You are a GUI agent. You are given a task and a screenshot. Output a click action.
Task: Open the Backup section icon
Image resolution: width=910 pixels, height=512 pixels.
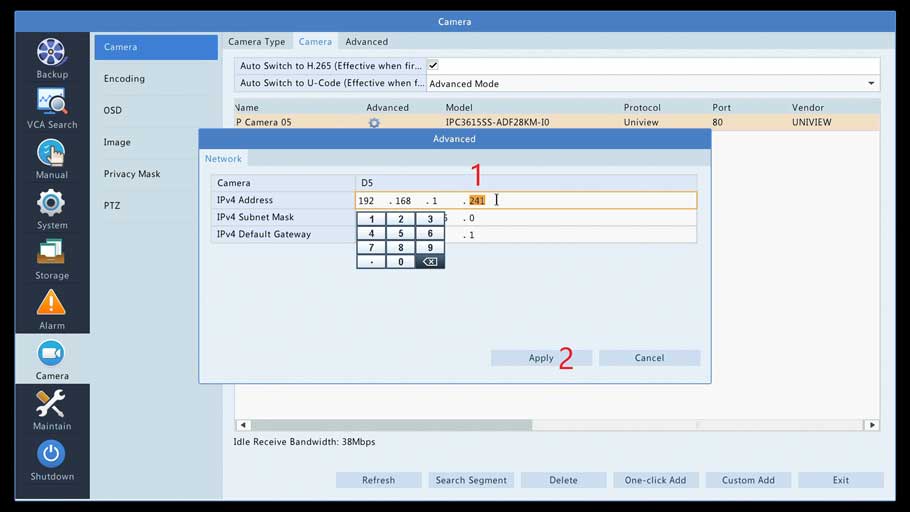click(51, 52)
